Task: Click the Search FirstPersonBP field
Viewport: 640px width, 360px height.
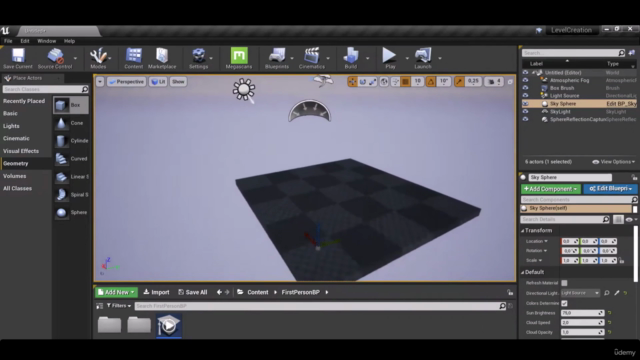Action: pyautogui.click(x=320, y=306)
